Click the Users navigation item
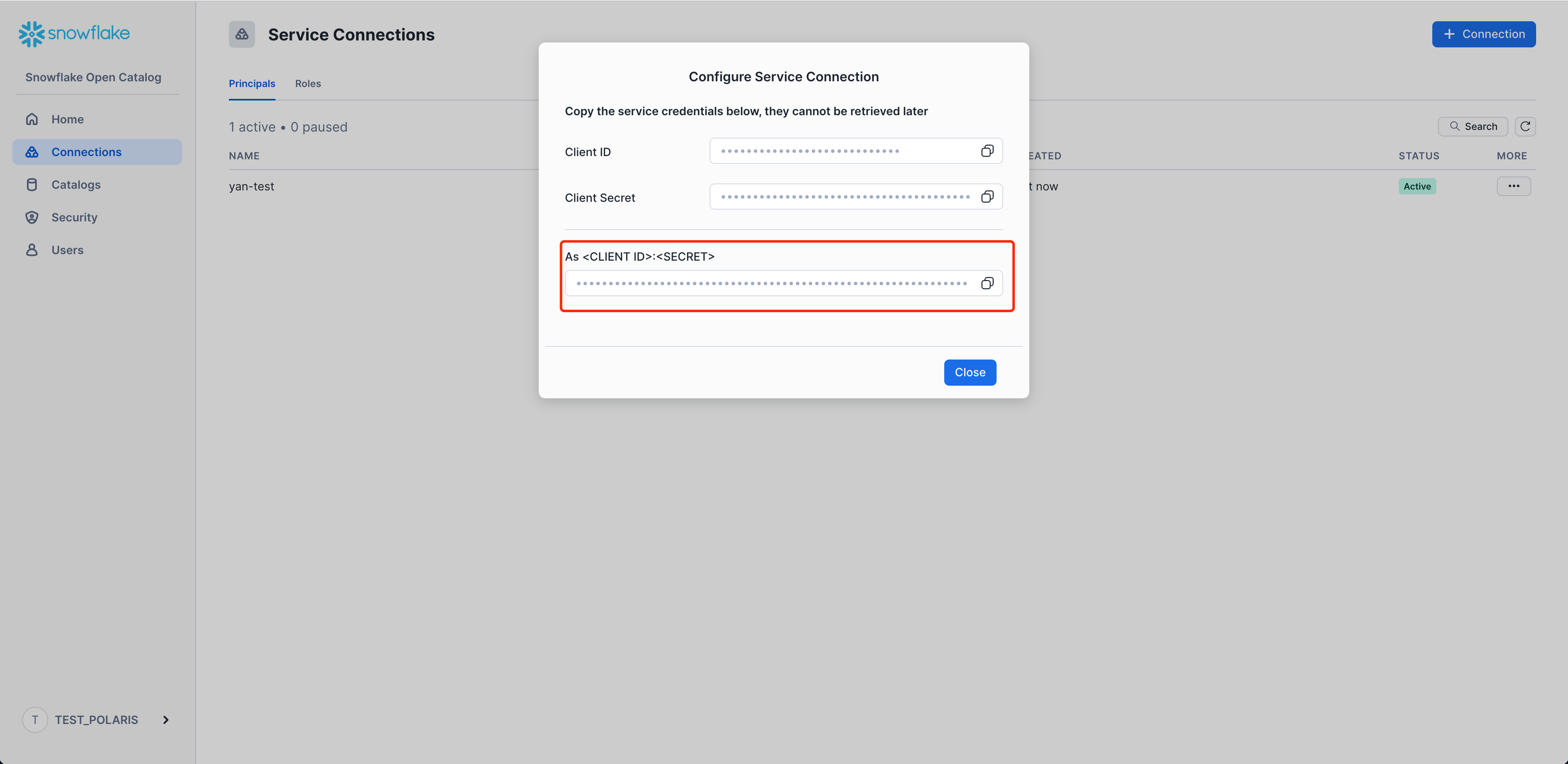The image size is (1568, 764). click(67, 249)
